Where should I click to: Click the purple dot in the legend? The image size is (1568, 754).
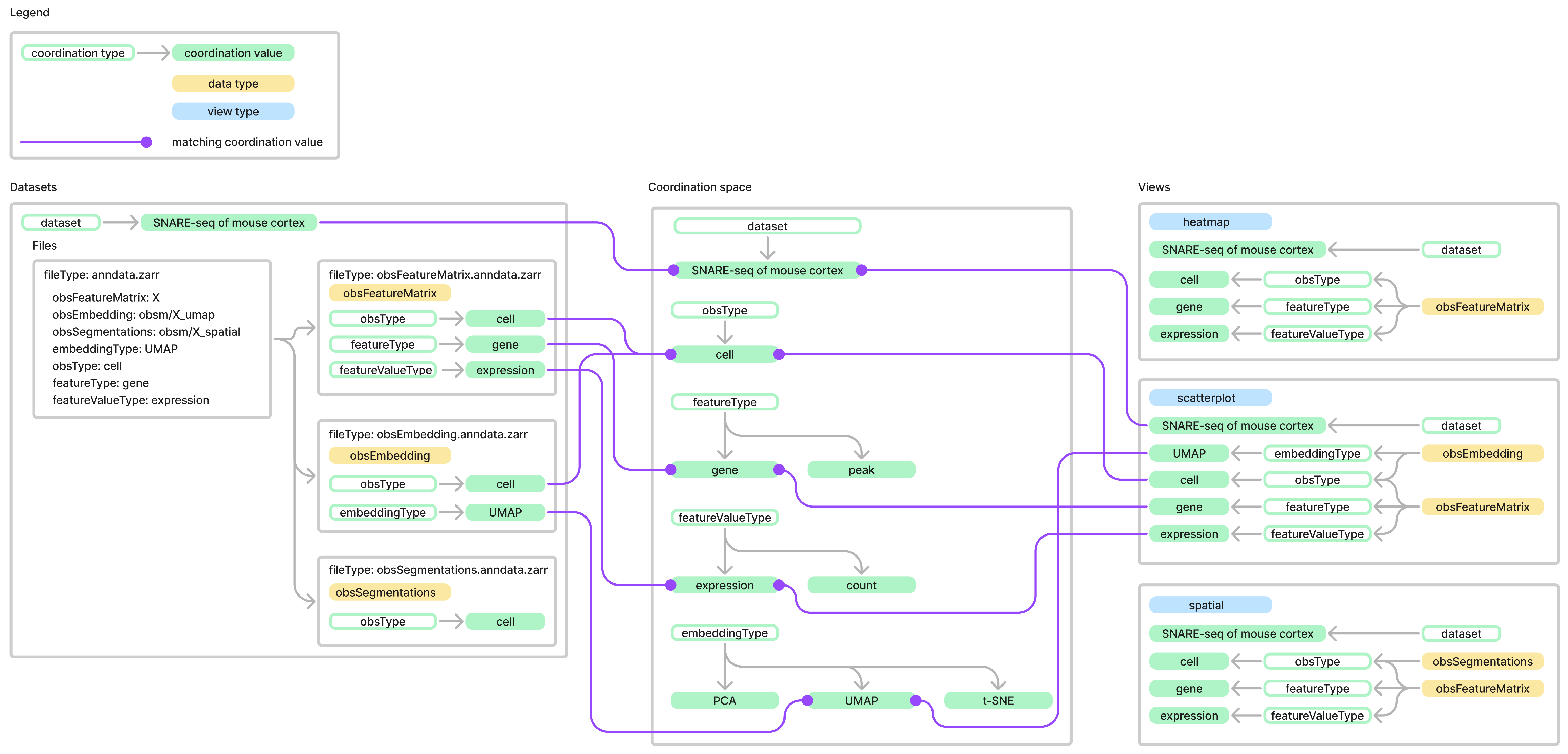(x=146, y=142)
